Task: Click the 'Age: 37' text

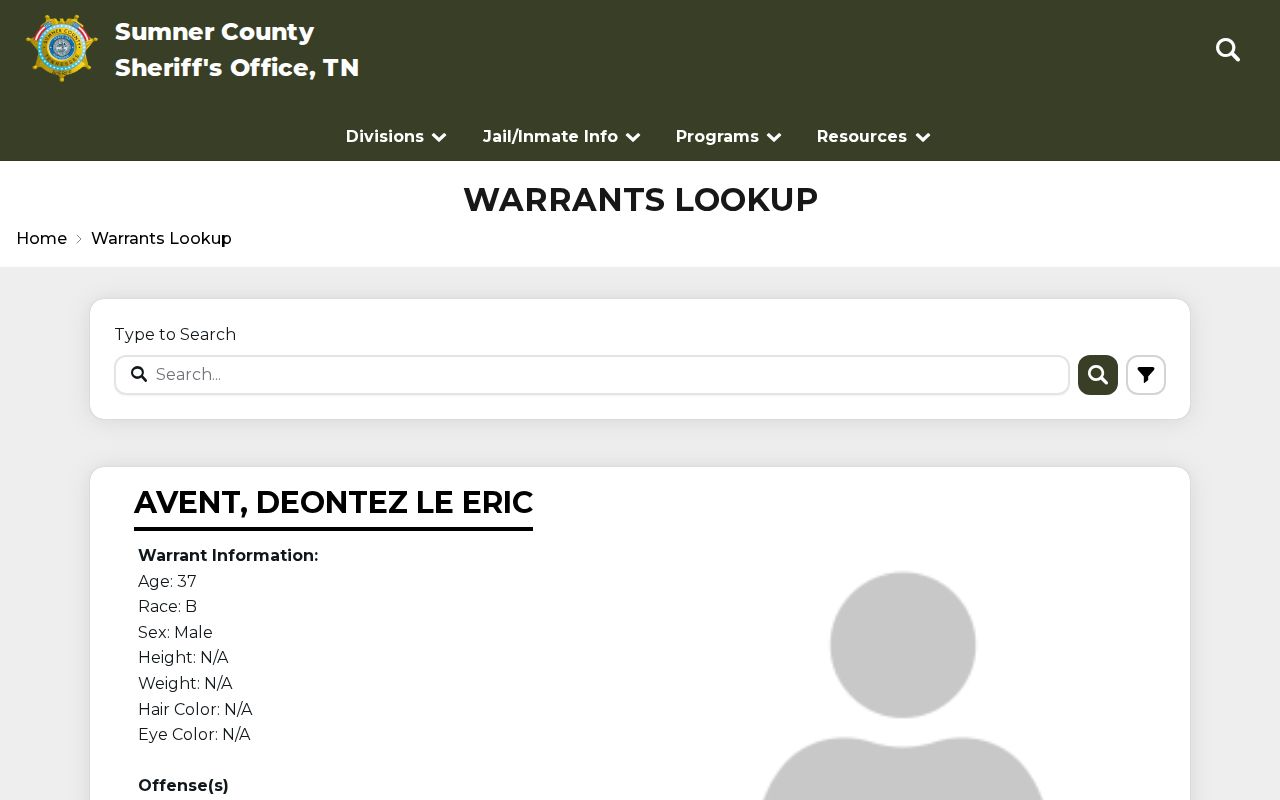Action: [x=167, y=581]
